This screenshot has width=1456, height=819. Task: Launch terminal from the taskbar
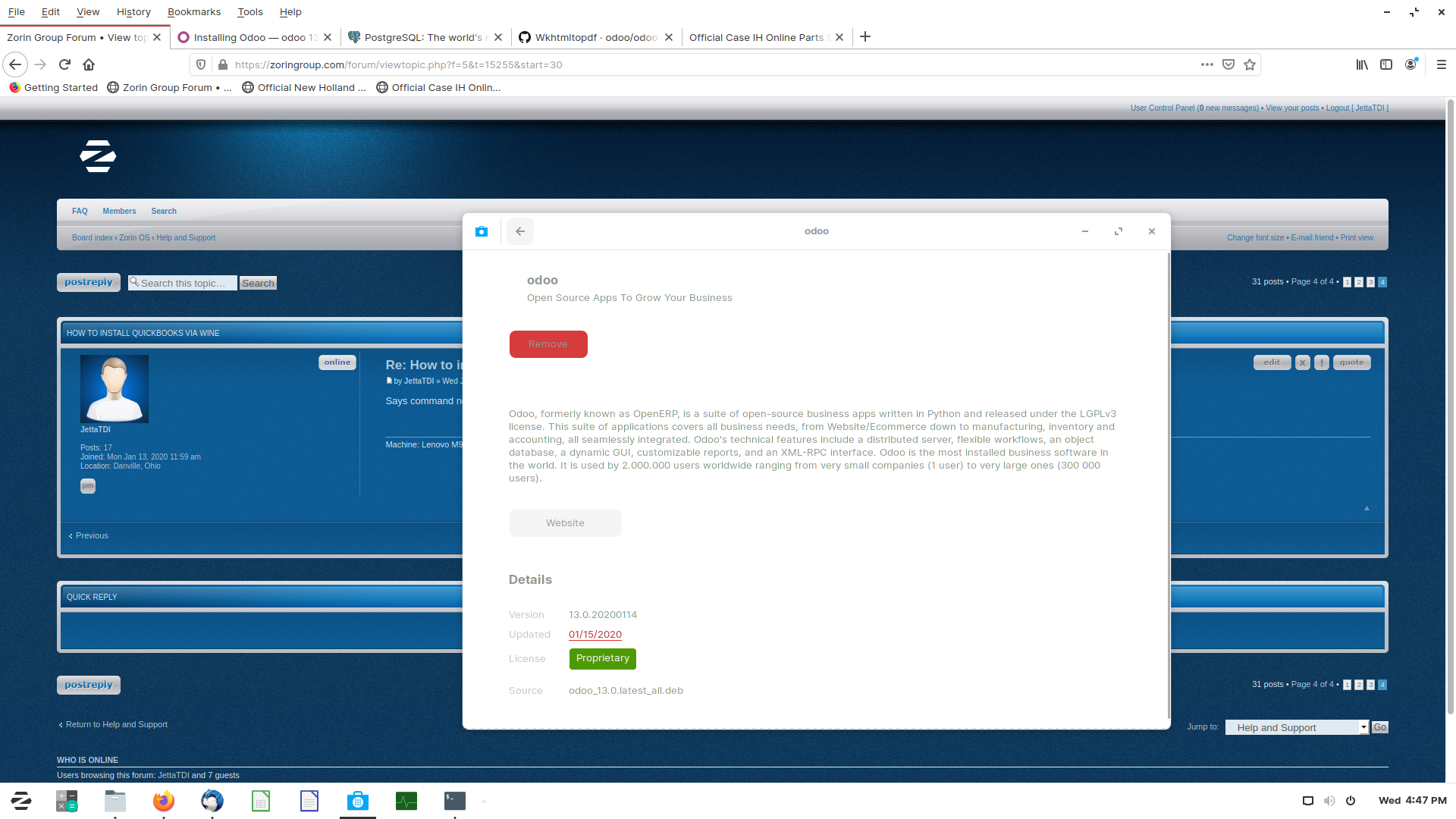(x=455, y=801)
